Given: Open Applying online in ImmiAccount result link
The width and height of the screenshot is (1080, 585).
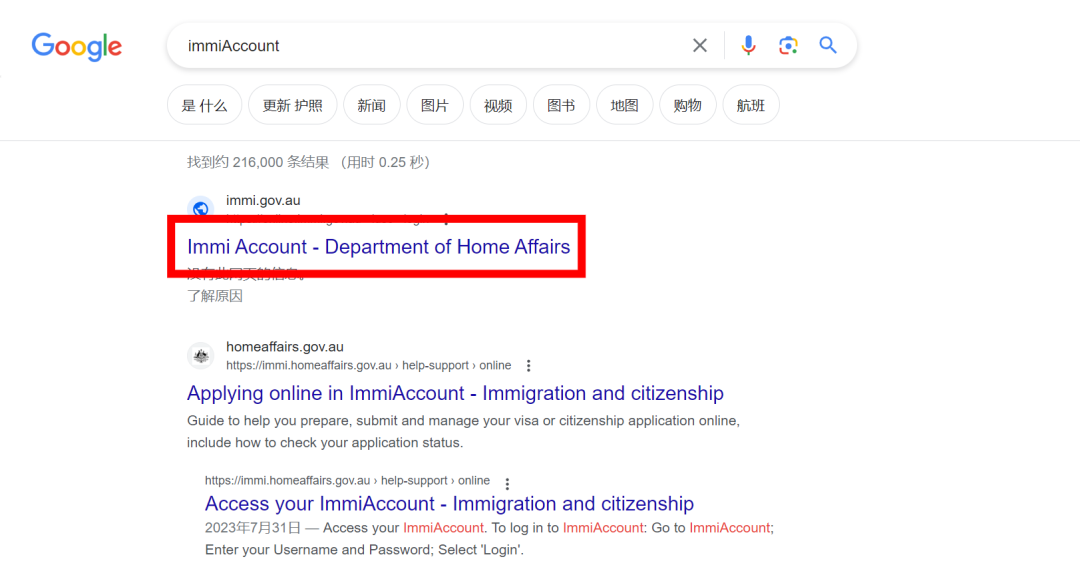Looking at the screenshot, I should (455, 393).
